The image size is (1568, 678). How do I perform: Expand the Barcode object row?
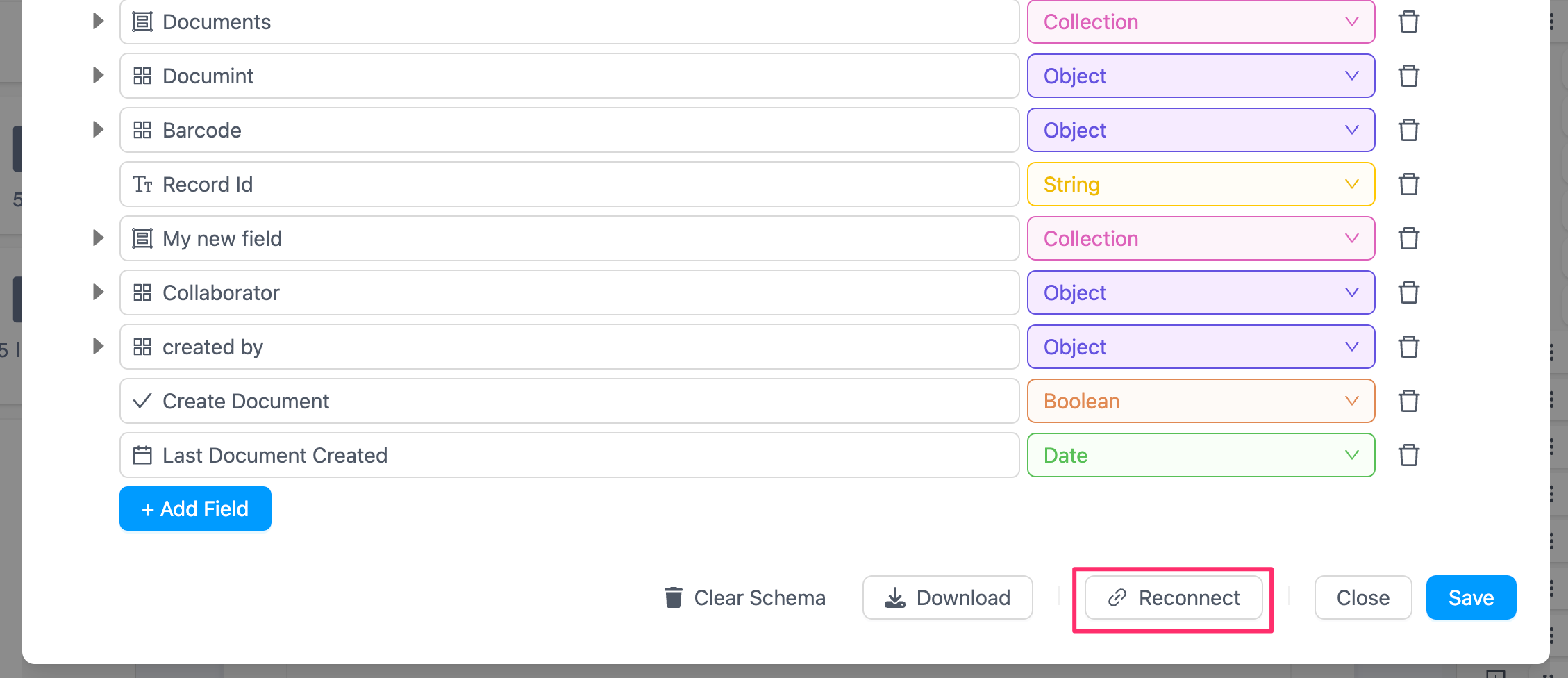98,130
